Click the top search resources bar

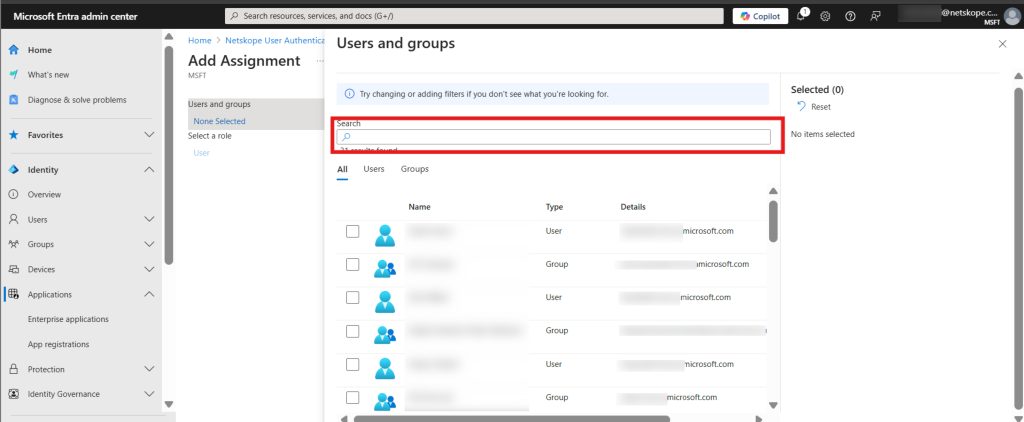pyautogui.click(x=473, y=16)
